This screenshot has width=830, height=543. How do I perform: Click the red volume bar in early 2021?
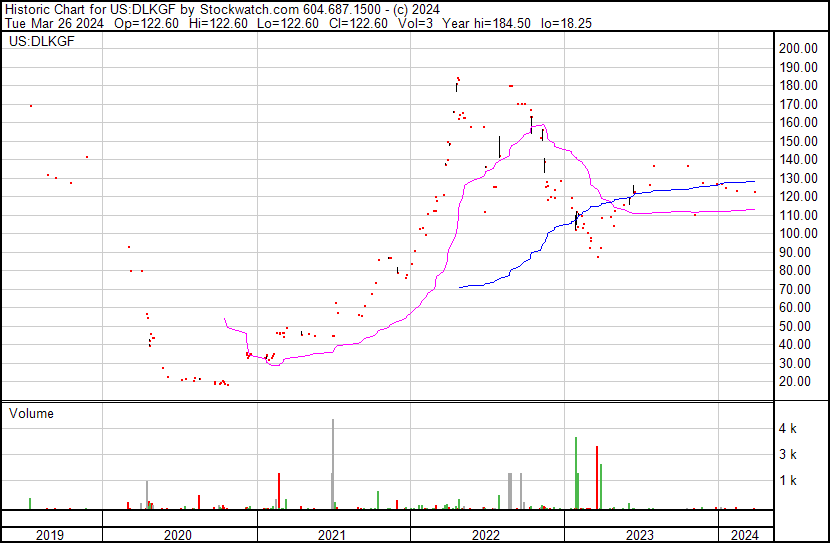coord(279,491)
